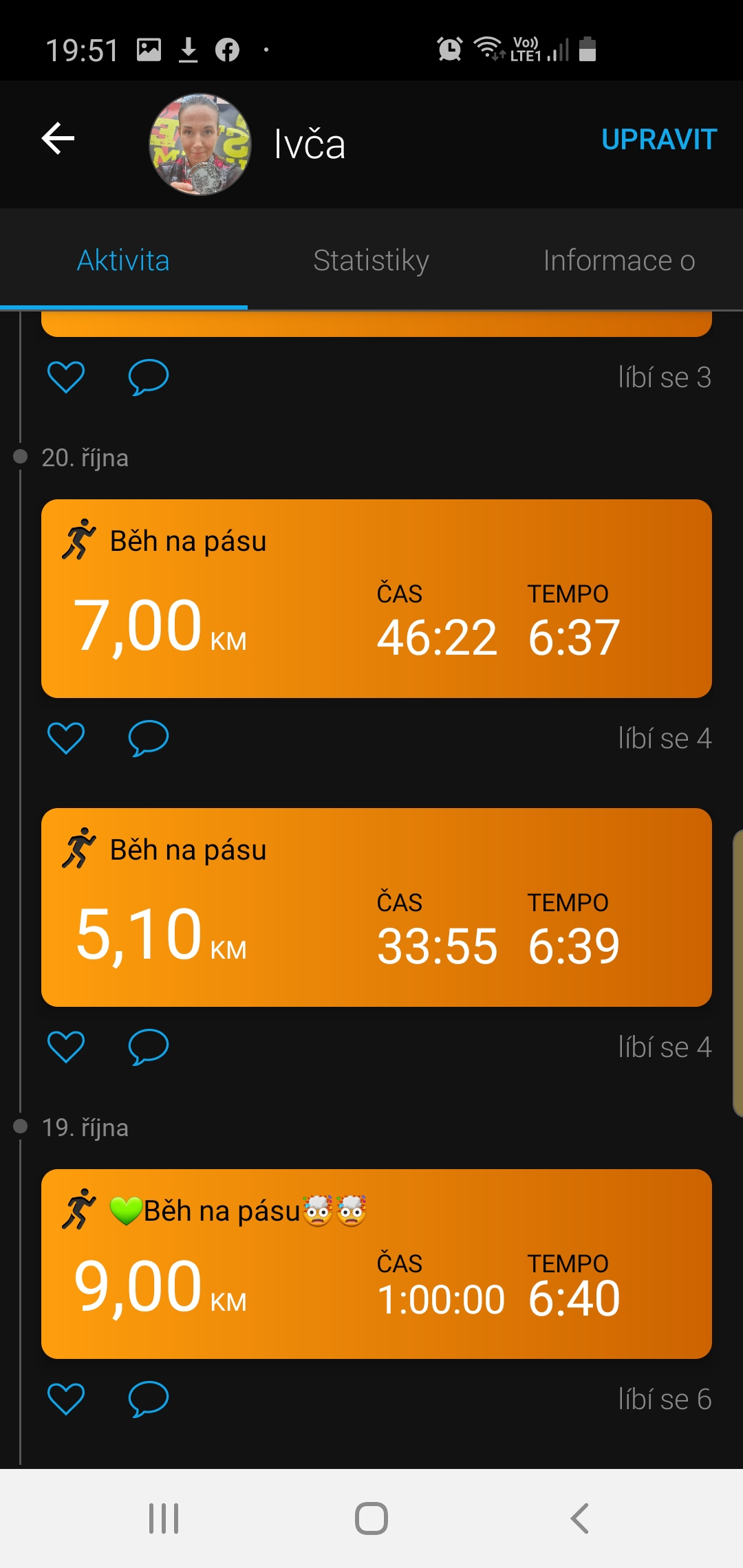Viewport: 743px width, 1568px height.
Task: Open comments under the topmost activity
Action: [x=148, y=377]
